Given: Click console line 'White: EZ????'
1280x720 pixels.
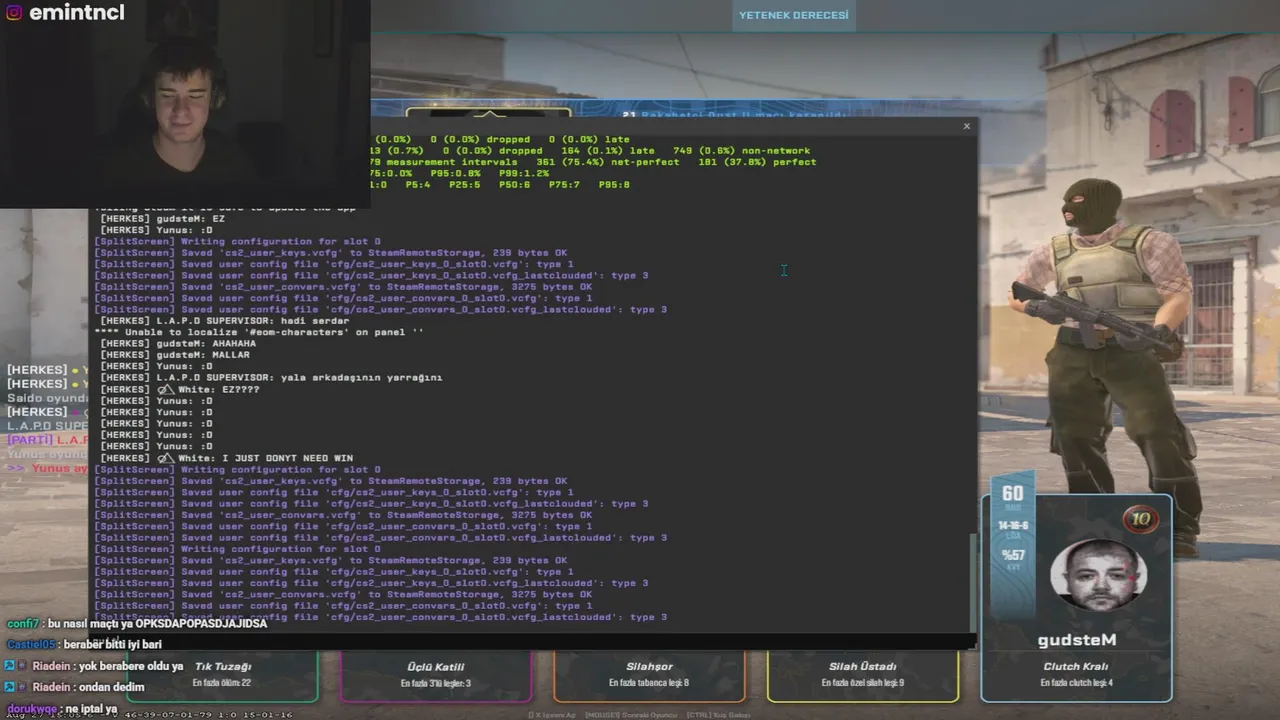Looking at the screenshot, I should (x=180, y=389).
